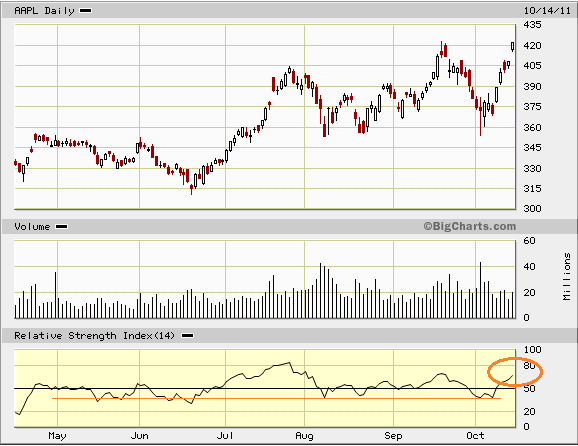Click the AAPL Daily chart title

(44, 11)
